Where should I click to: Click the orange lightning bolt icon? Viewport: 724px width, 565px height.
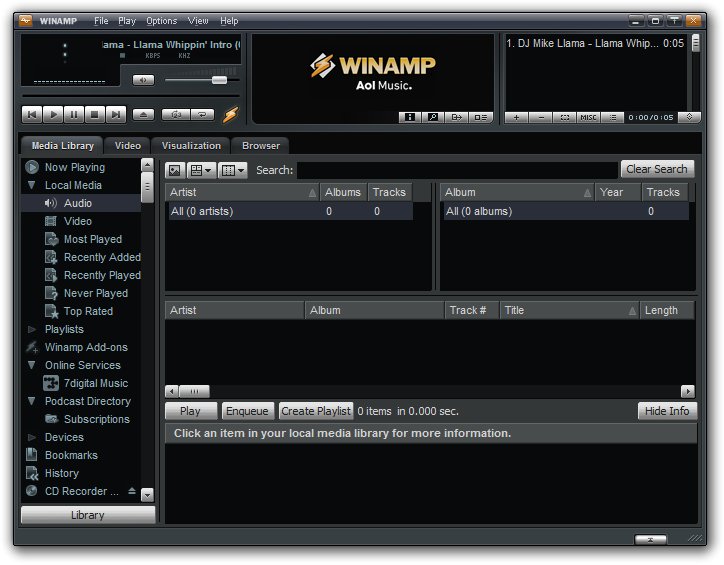pyautogui.click(x=230, y=114)
